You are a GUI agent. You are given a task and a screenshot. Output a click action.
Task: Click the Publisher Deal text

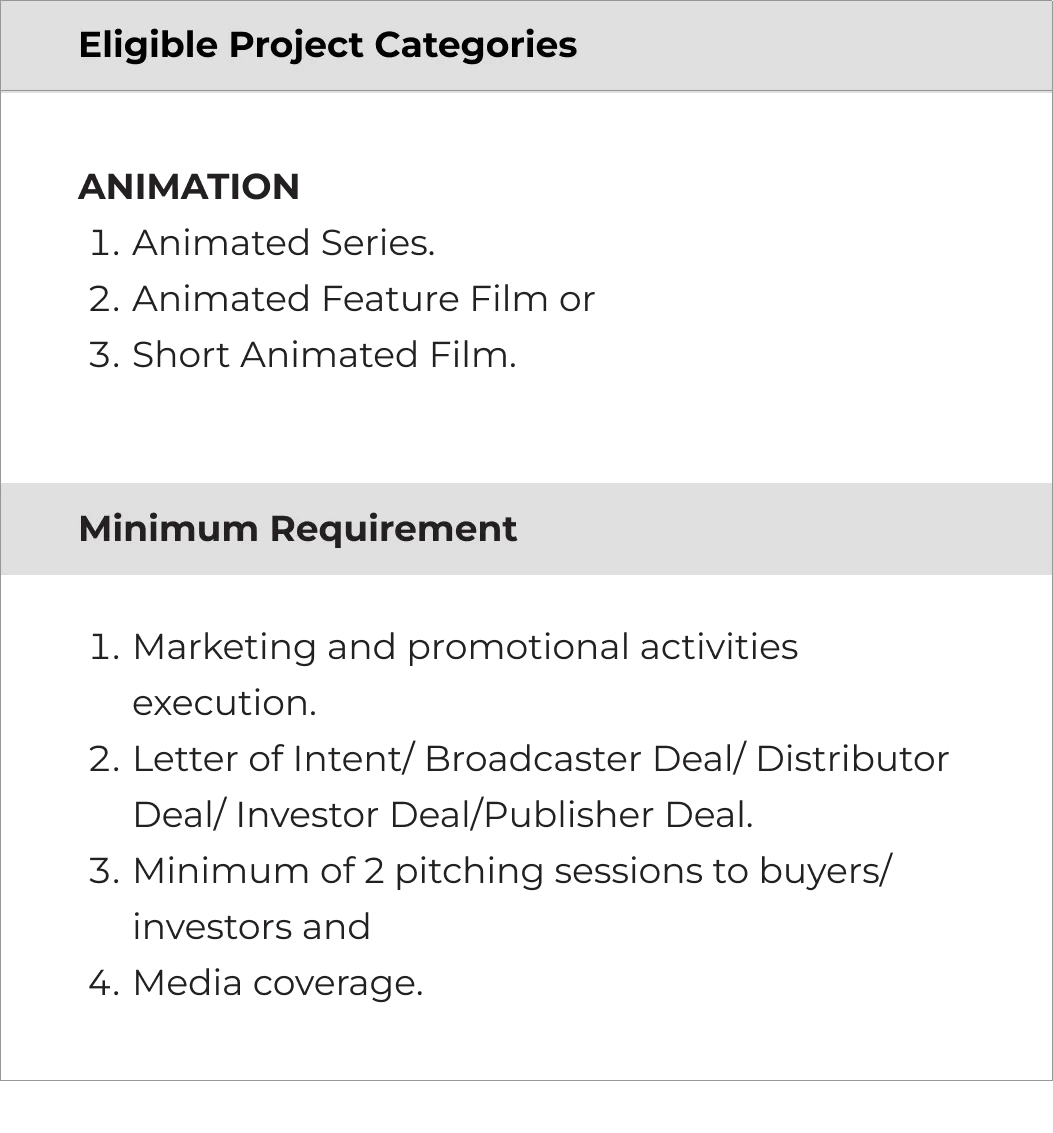pyautogui.click(x=619, y=815)
